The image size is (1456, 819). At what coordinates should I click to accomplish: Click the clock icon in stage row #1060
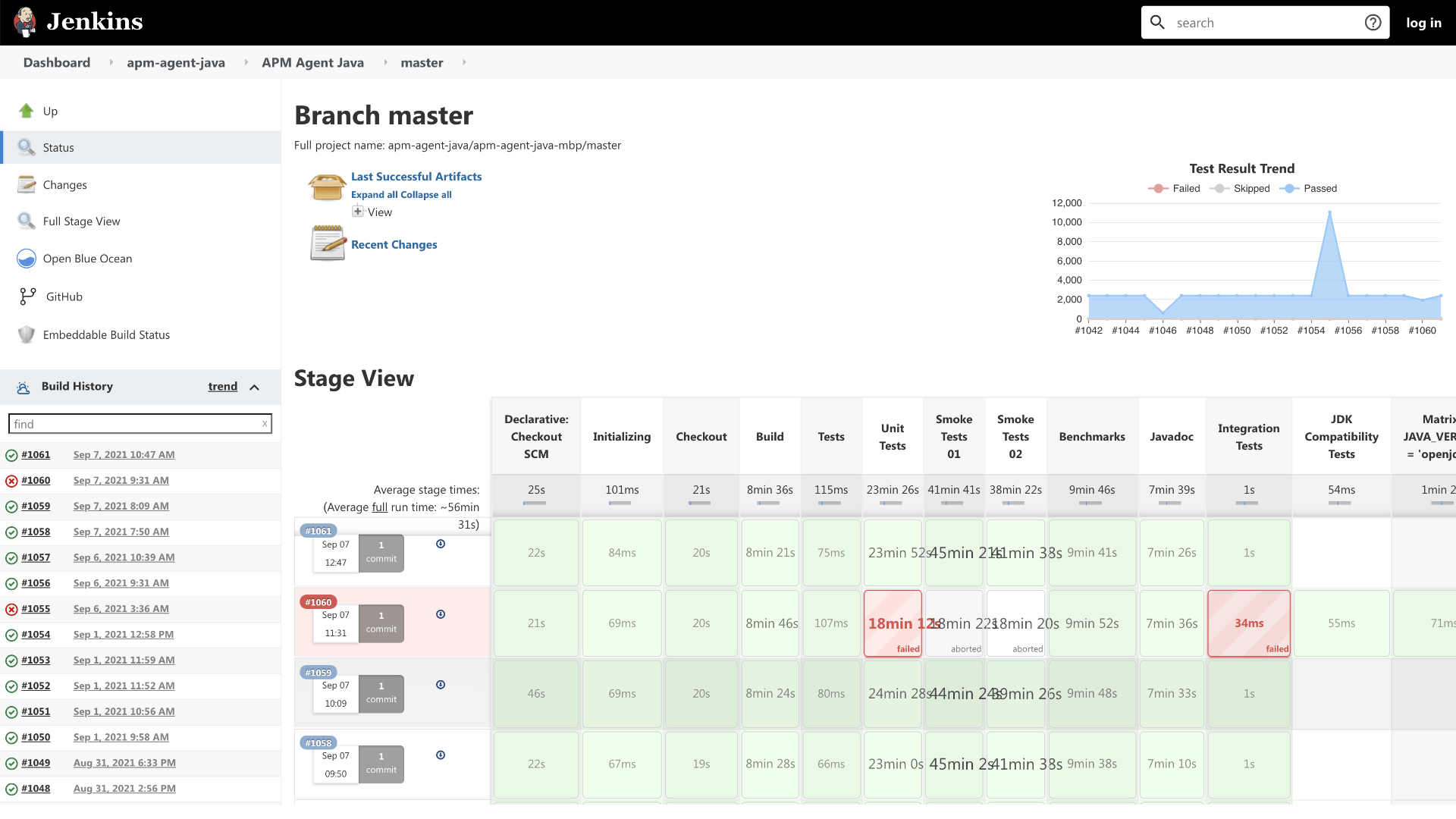[441, 614]
